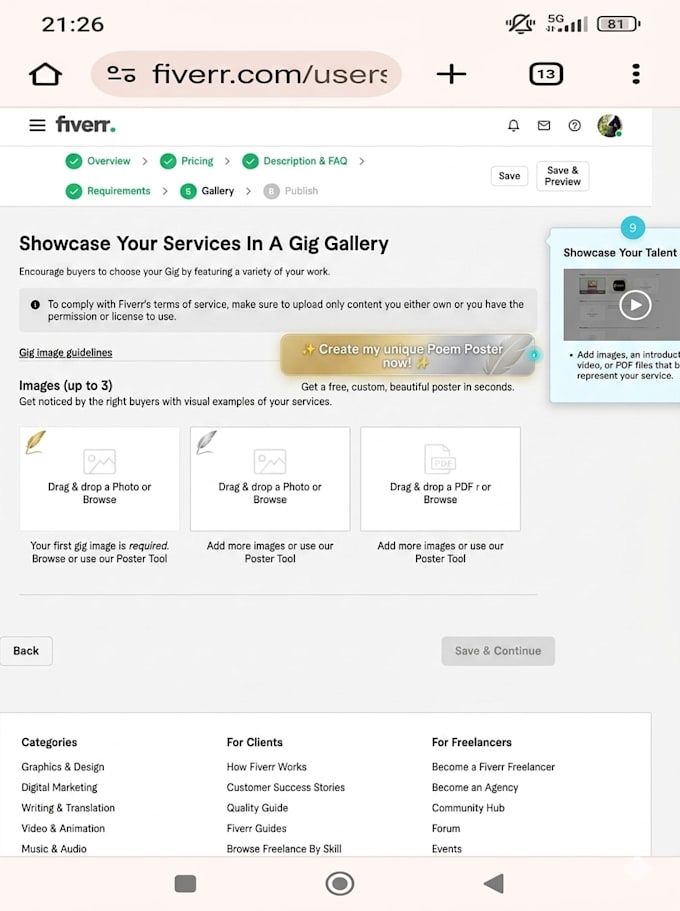Tap Android recent apps button

point(185,884)
